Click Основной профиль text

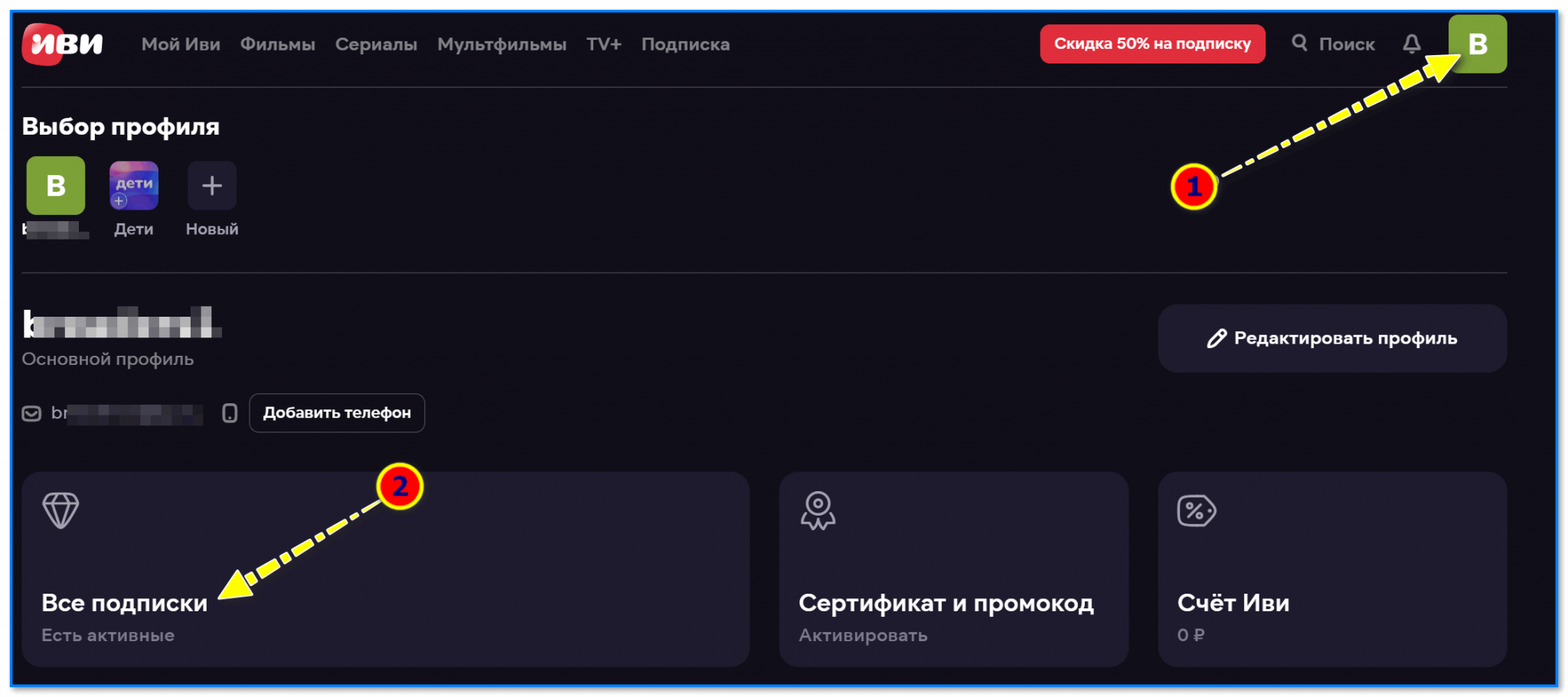(108, 359)
